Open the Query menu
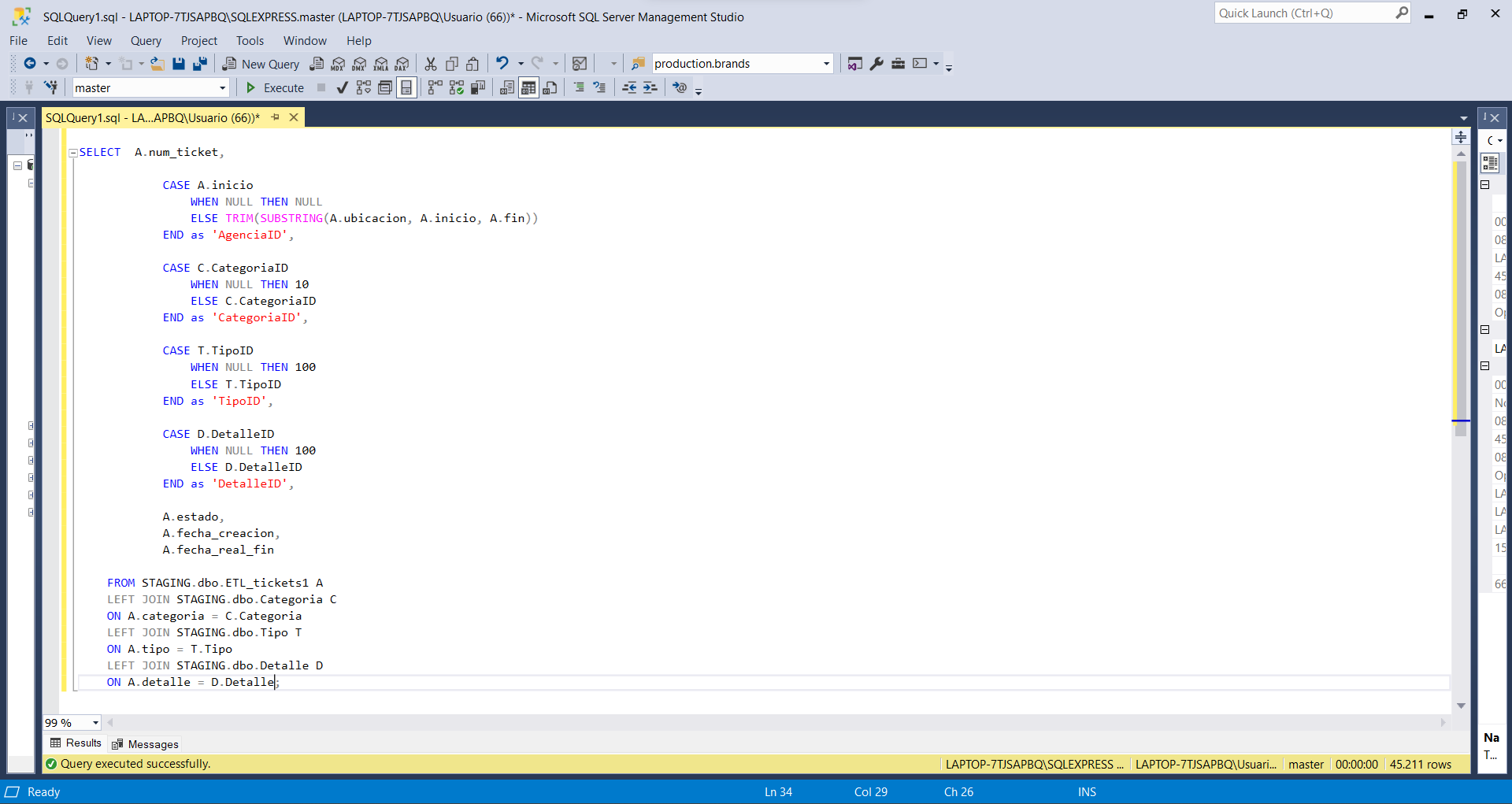1512x804 pixels. [146, 41]
